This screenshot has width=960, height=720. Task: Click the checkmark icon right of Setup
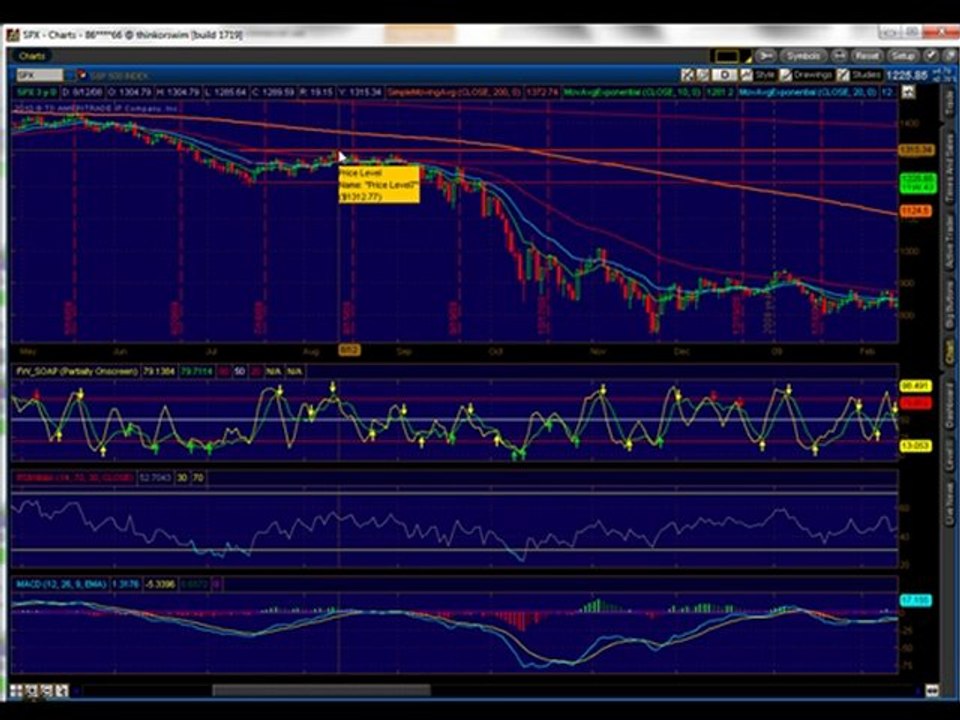point(931,56)
